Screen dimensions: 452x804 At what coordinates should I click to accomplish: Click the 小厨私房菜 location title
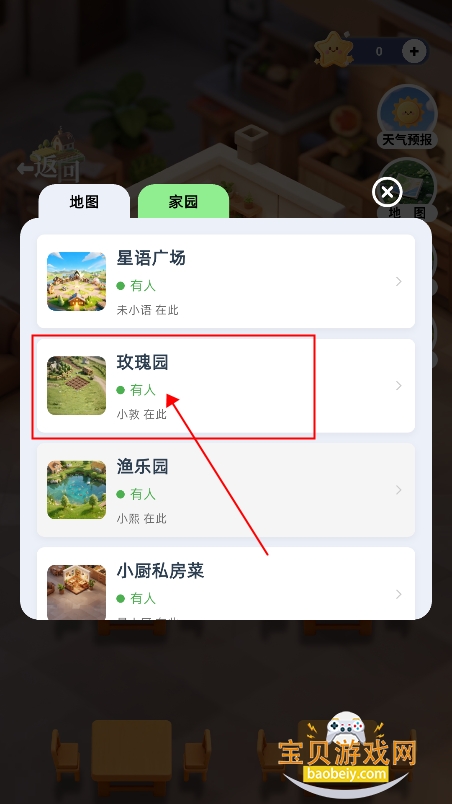click(x=160, y=571)
